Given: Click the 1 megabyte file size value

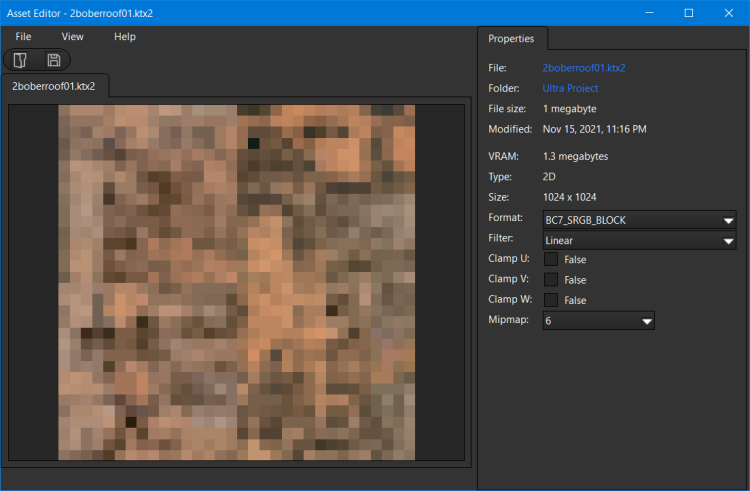Looking at the screenshot, I should 569,109.
